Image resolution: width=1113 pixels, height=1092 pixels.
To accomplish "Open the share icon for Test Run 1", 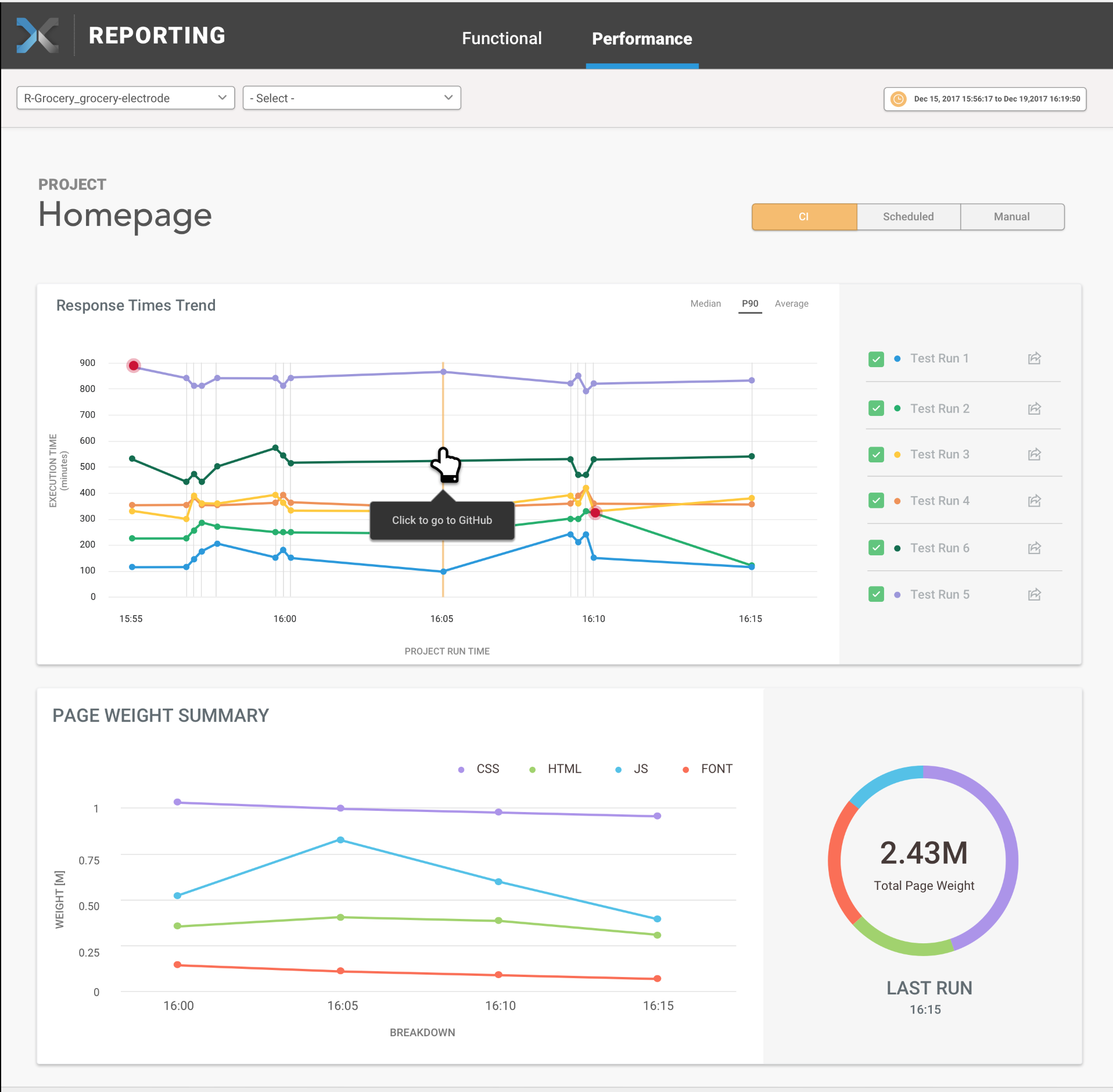I will (1035, 358).
